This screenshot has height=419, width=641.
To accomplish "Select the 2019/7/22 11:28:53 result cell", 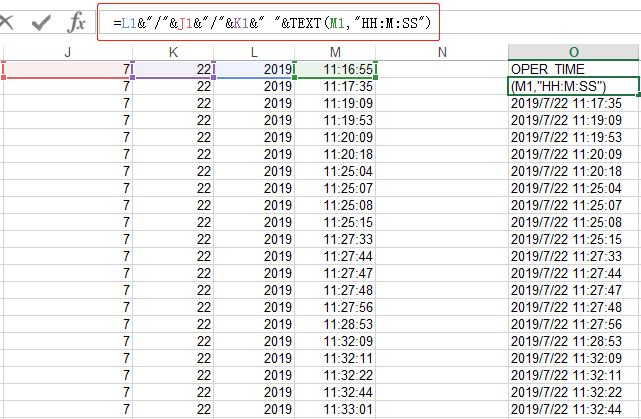I will (x=574, y=341).
